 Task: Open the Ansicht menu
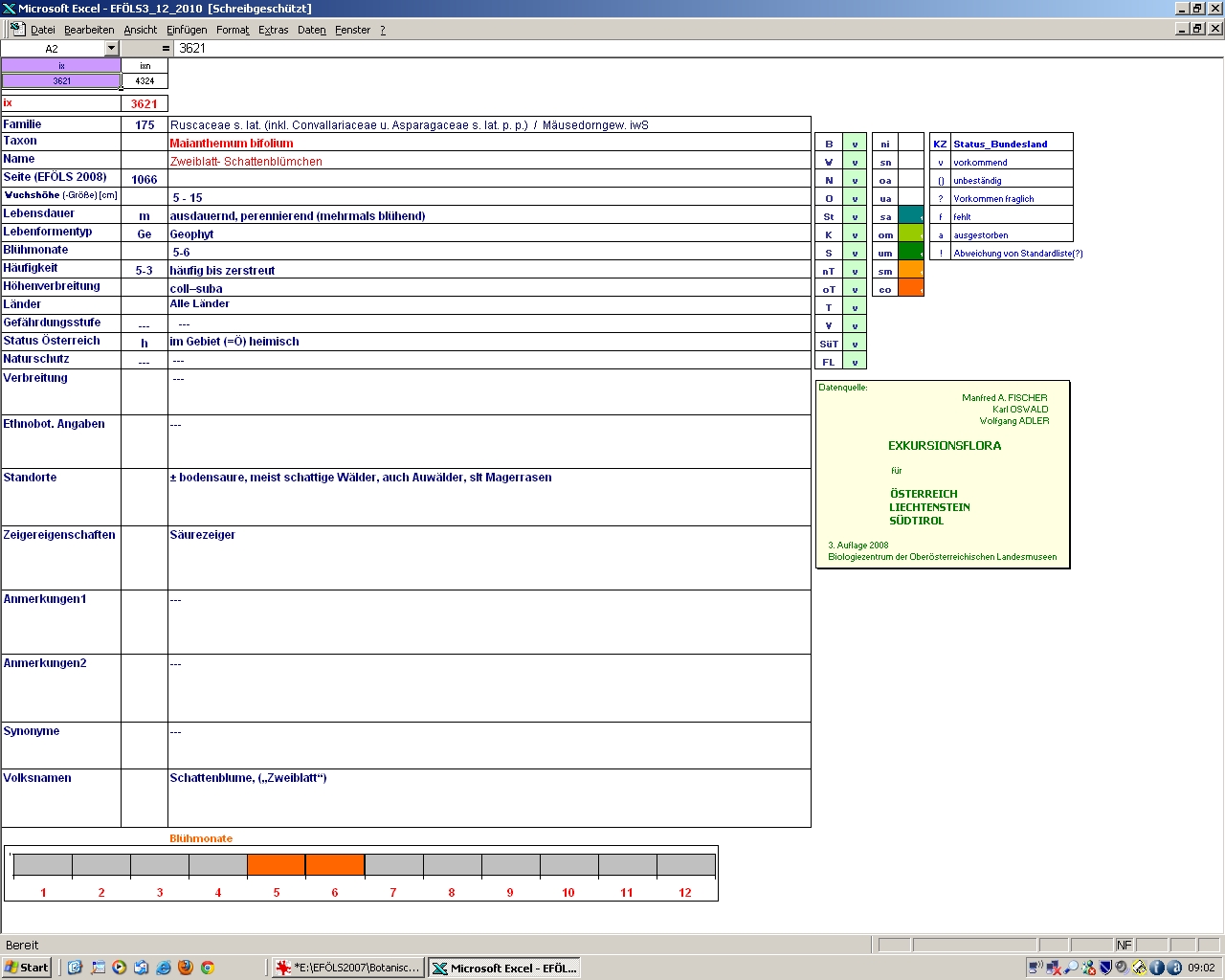tap(141, 30)
